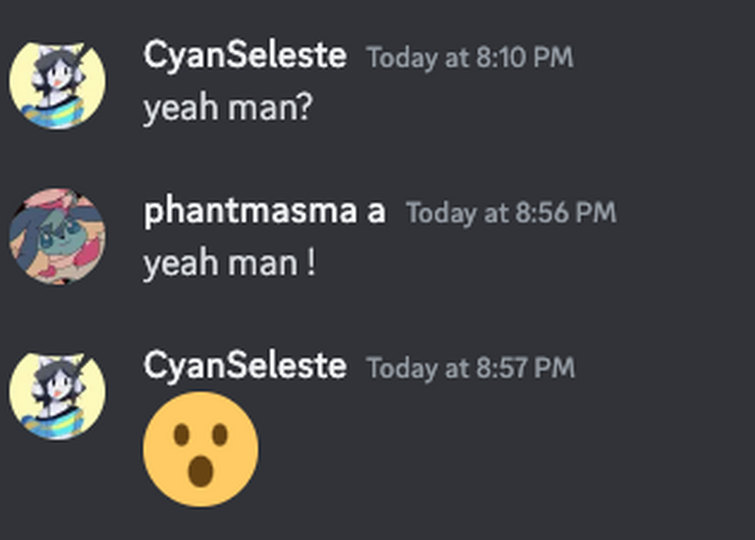Open CyanSeleste's avatar beside the 8:57 PM message
755x540 pixels.
click(57, 396)
